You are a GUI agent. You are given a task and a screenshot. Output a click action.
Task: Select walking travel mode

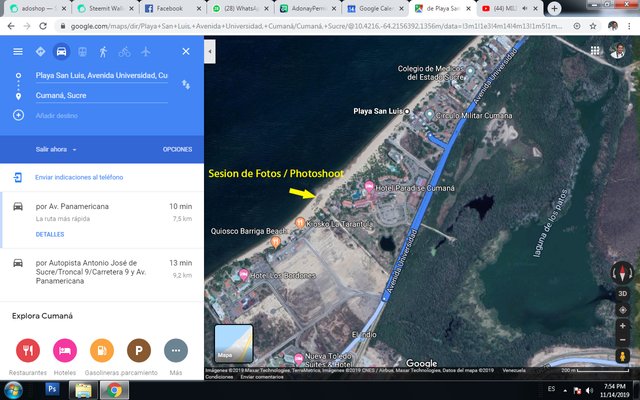pos(103,51)
